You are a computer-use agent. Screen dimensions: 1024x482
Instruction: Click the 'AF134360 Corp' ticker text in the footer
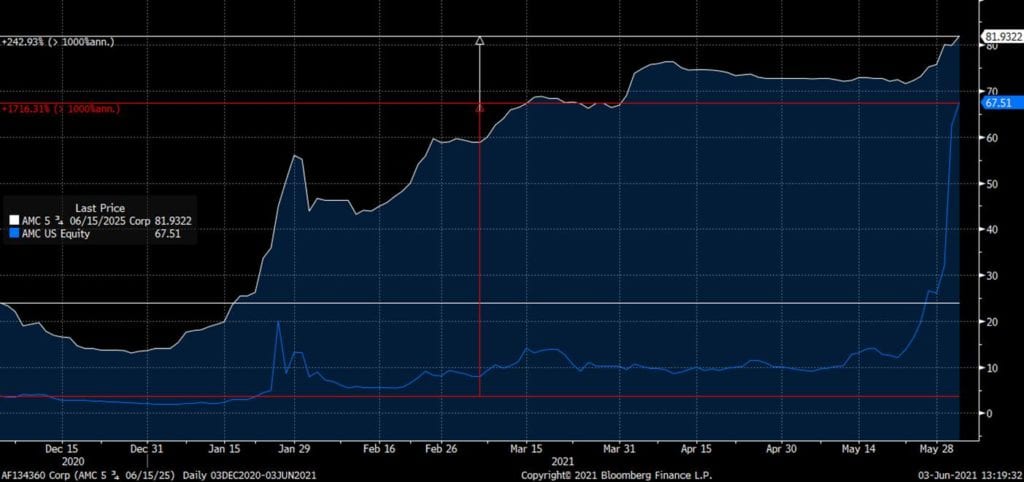tap(35, 475)
